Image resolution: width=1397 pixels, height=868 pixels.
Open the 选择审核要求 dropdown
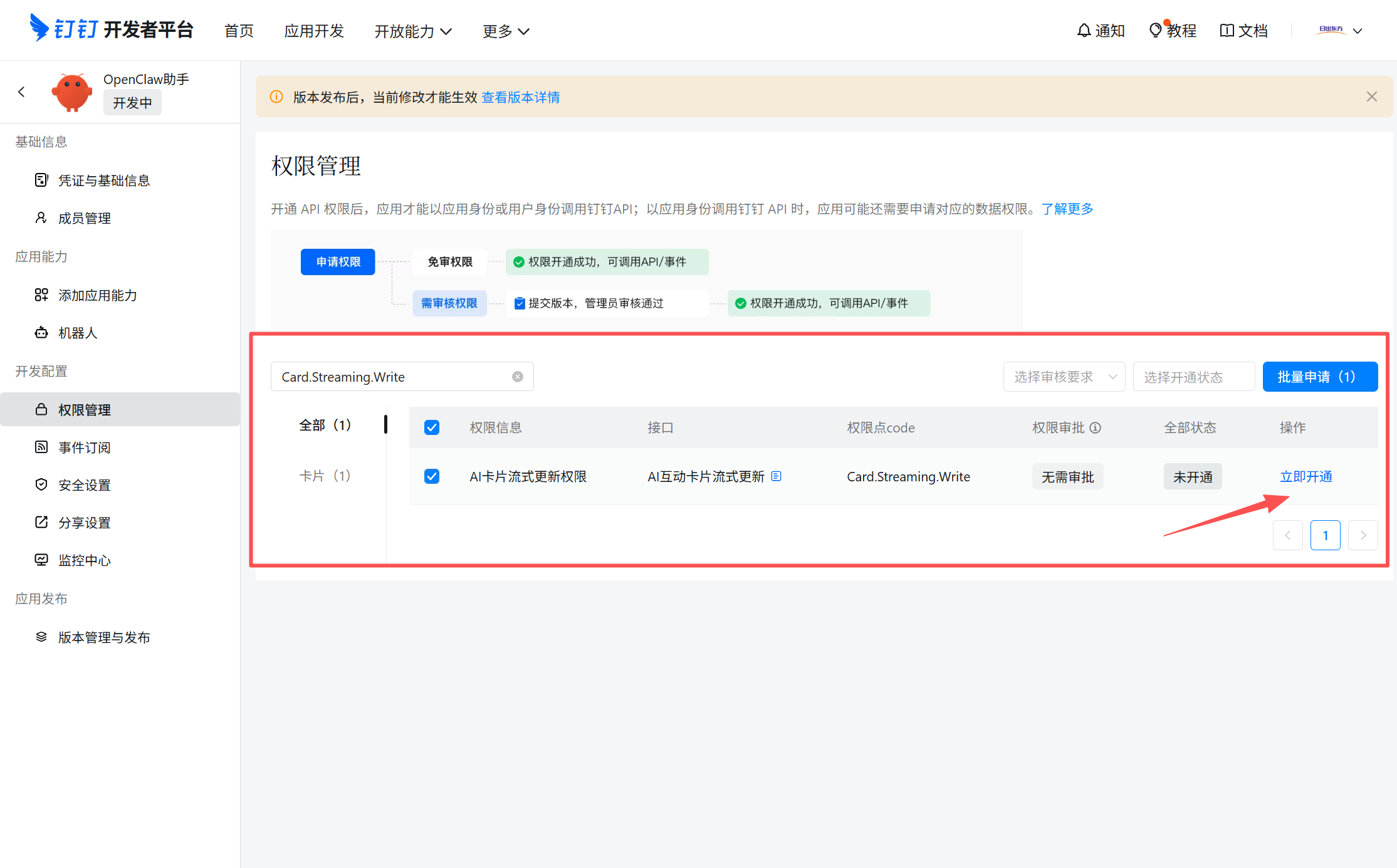tap(1064, 376)
